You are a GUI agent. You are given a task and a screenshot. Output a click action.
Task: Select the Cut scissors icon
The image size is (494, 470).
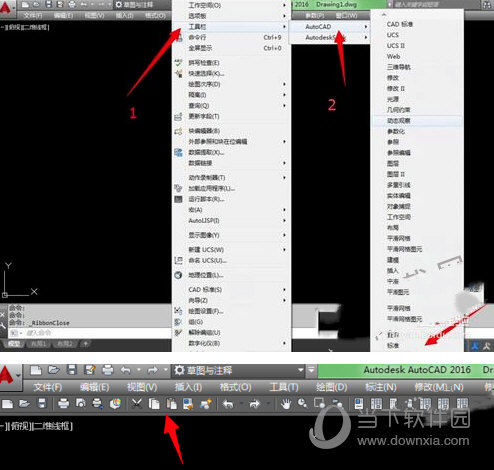coord(136,404)
